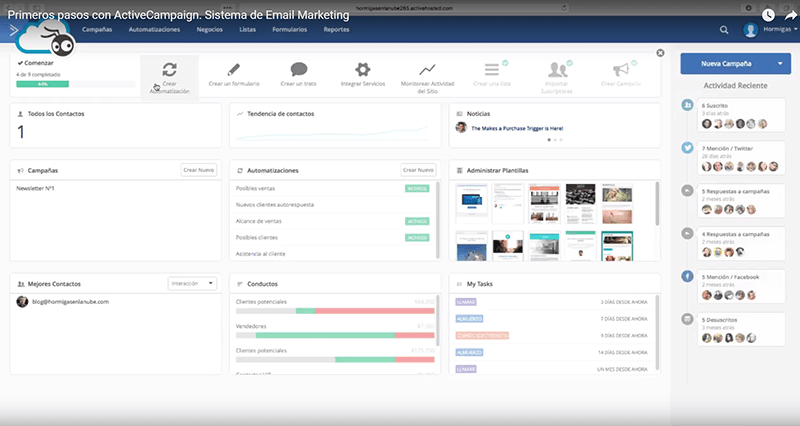
Task: Click the Facebook mention activity icon
Action: point(687,277)
